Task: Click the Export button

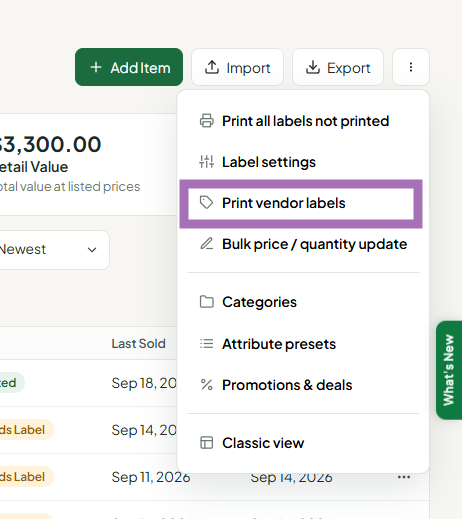Action: pos(338,67)
